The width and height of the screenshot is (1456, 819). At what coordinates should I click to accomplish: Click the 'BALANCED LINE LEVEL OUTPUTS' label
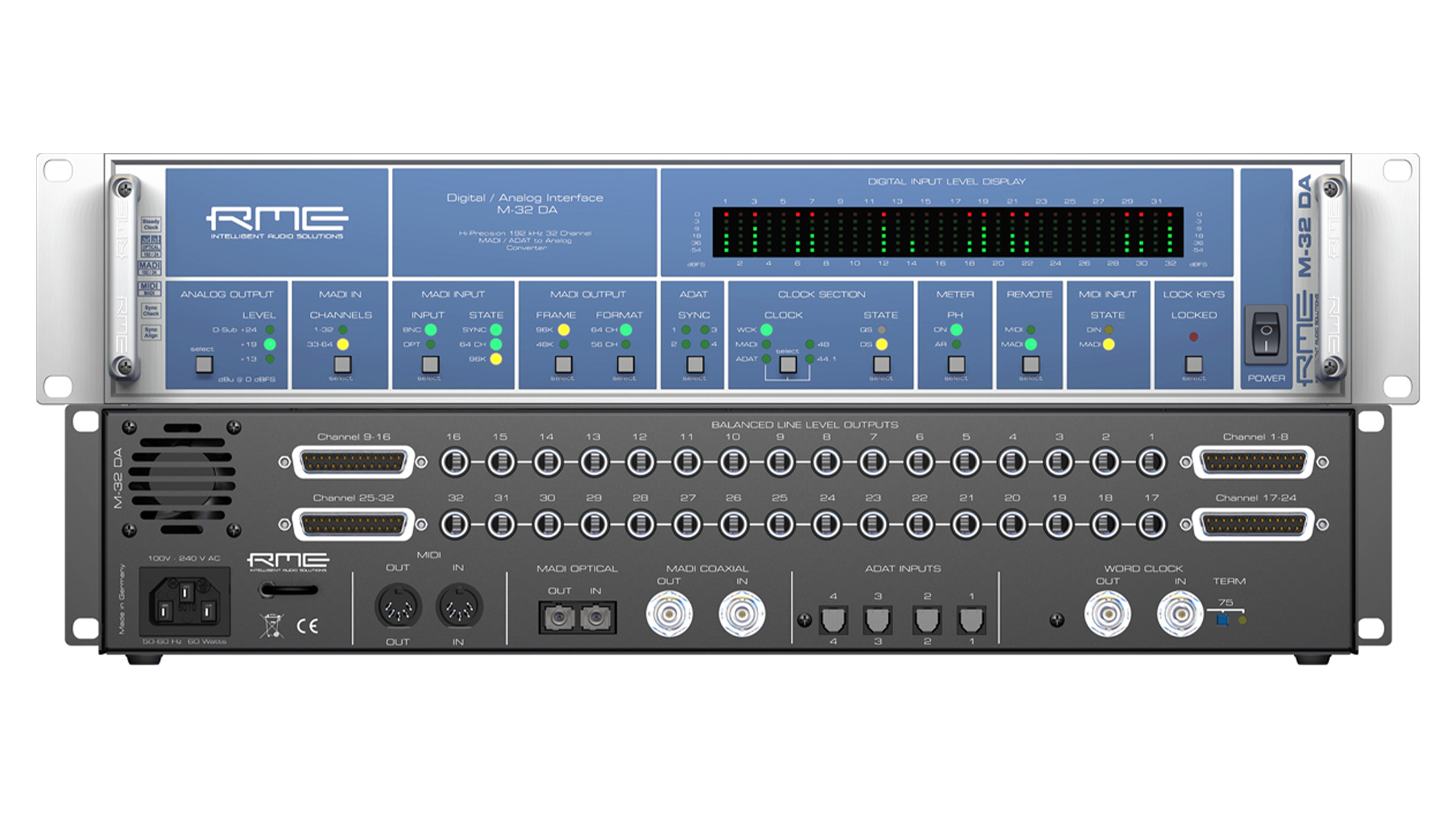805,425
